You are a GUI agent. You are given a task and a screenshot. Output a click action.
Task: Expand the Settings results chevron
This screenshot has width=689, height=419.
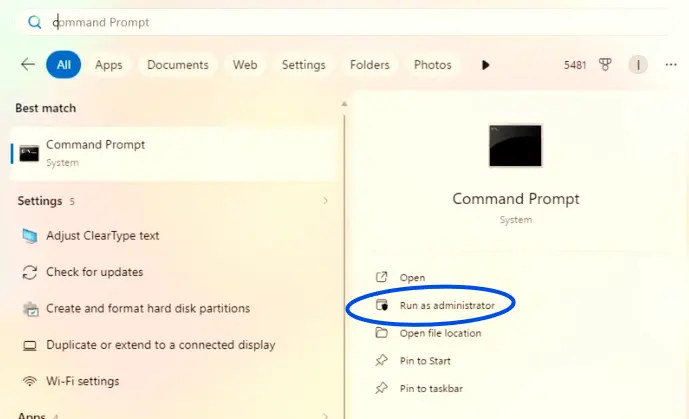(x=325, y=201)
